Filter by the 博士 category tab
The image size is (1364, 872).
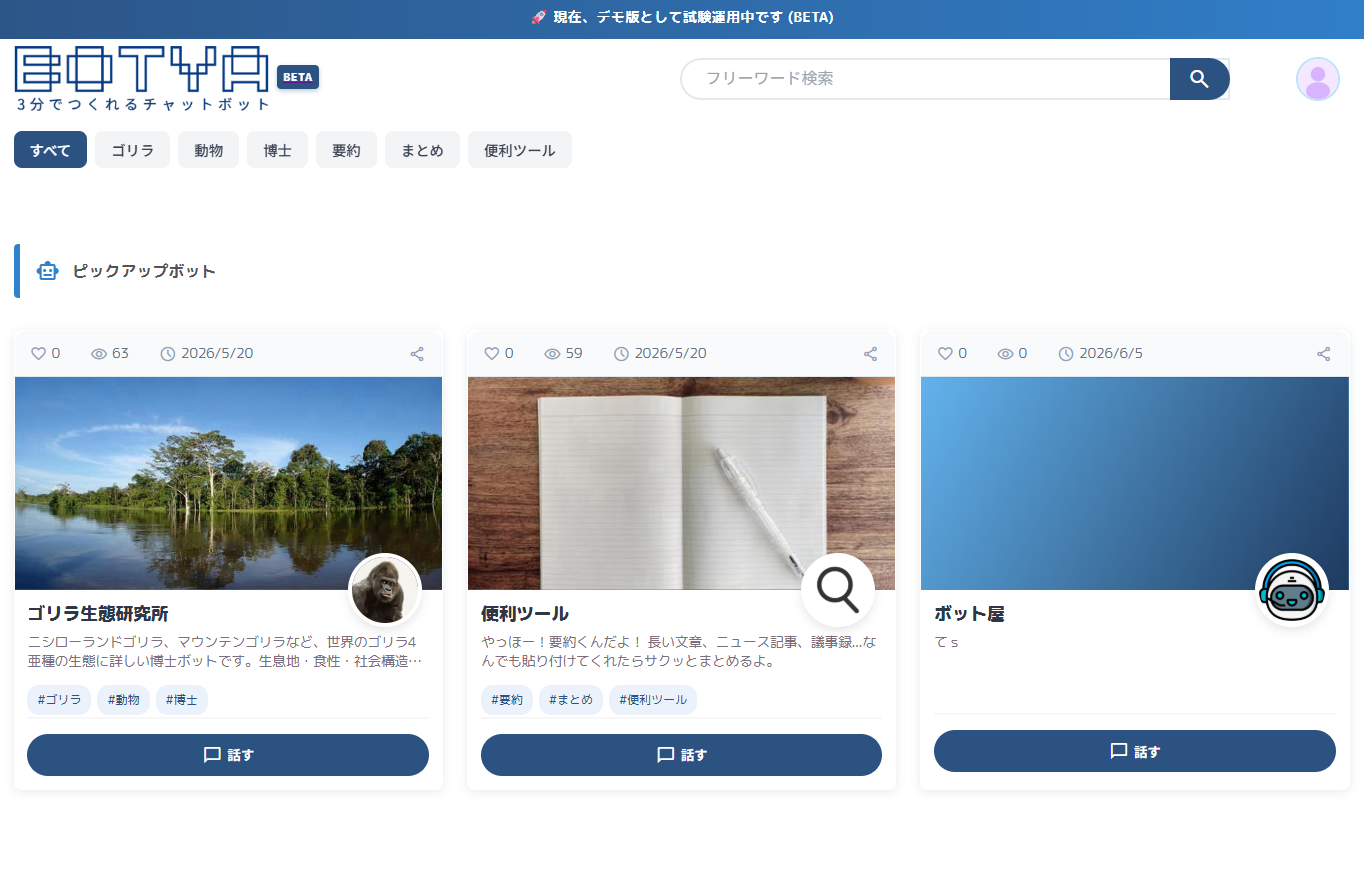click(x=277, y=150)
